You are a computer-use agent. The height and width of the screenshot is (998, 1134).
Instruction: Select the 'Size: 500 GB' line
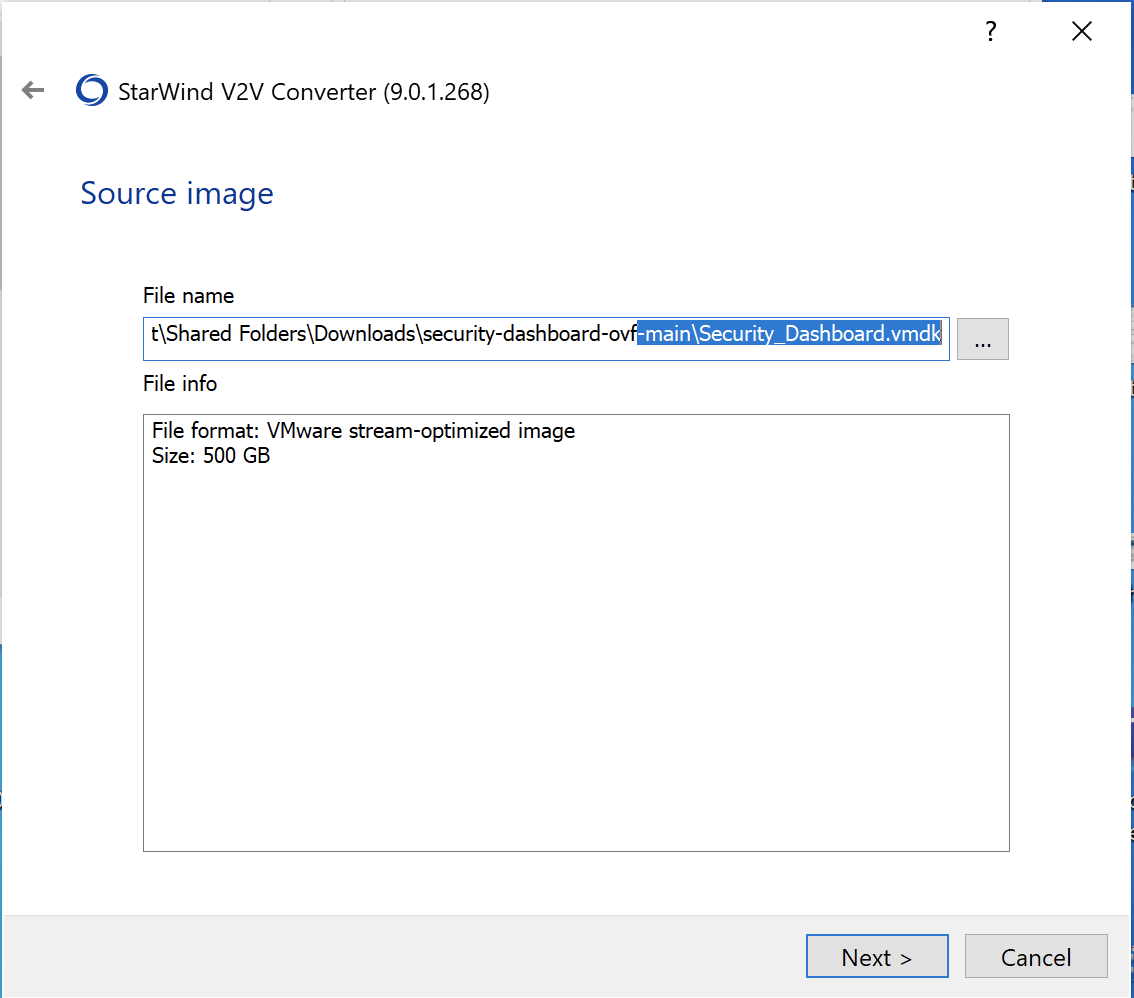point(210,456)
